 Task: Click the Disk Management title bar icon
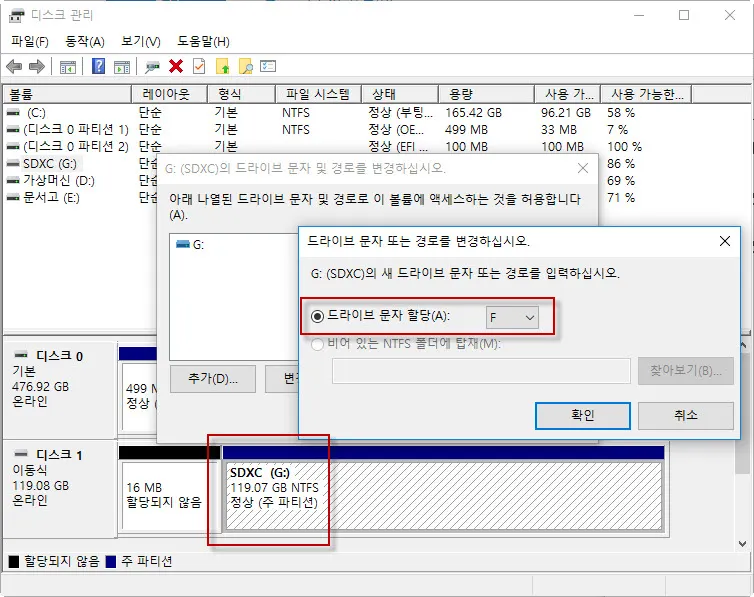pyautogui.click(x=16, y=15)
